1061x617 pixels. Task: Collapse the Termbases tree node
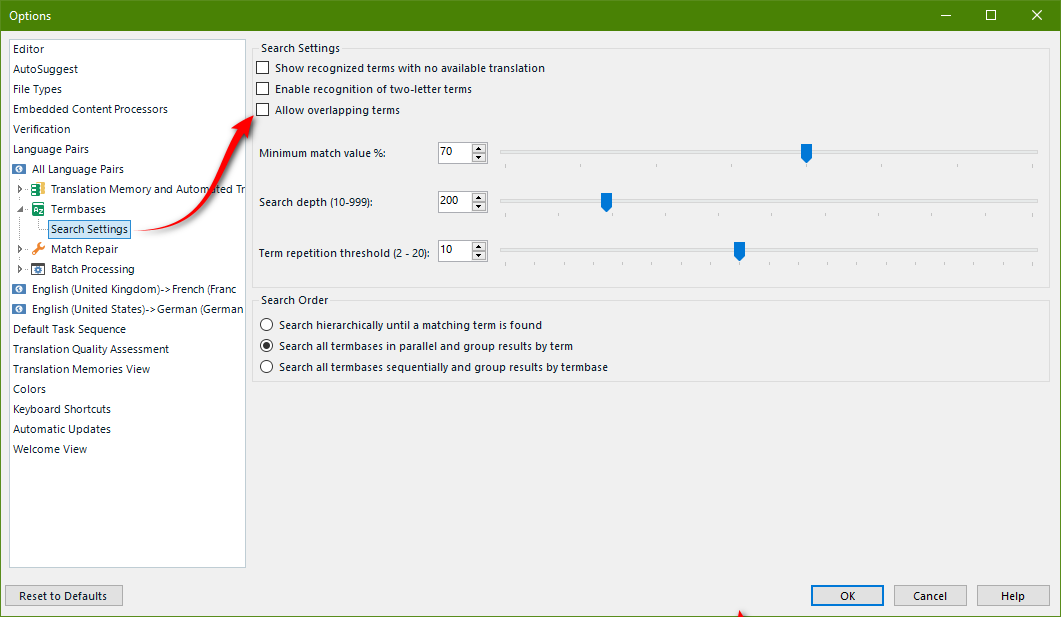[20, 209]
